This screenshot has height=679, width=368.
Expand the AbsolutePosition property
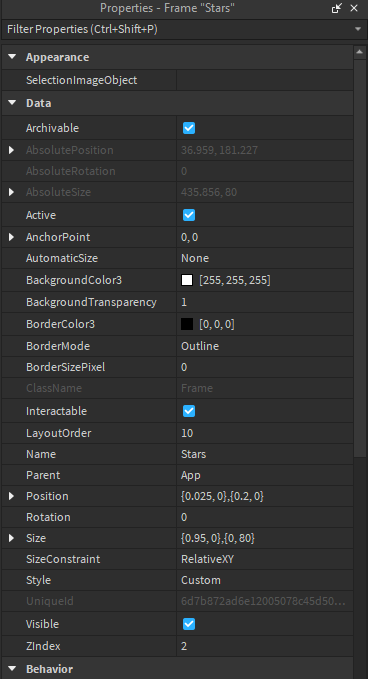click(x=12, y=150)
